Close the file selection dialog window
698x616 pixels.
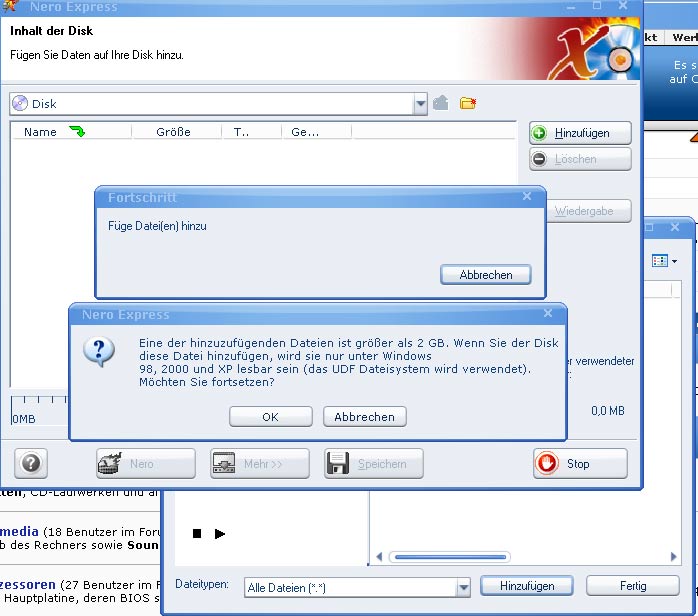[675, 227]
